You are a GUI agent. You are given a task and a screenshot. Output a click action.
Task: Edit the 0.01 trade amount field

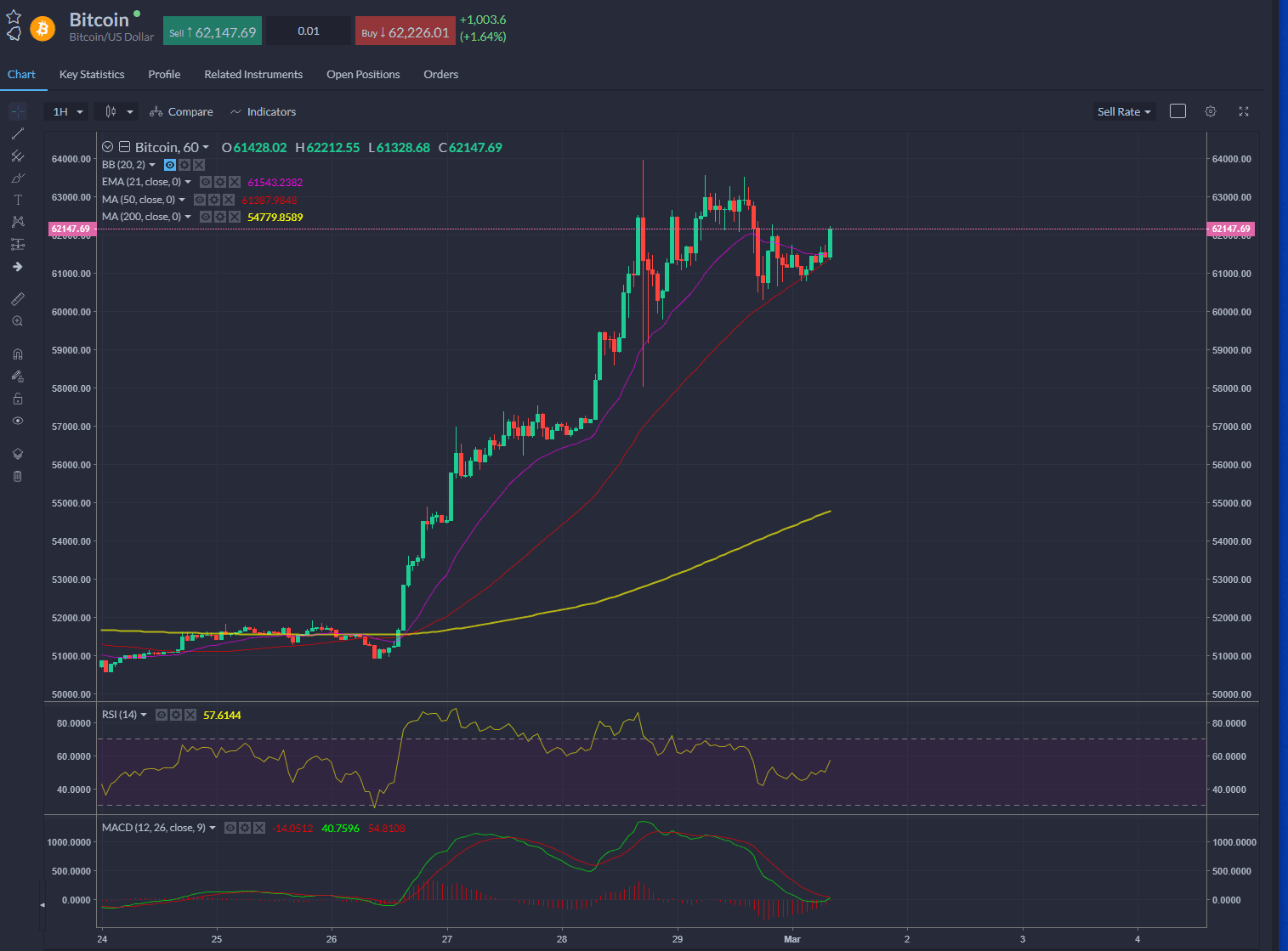[x=309, y=31]
